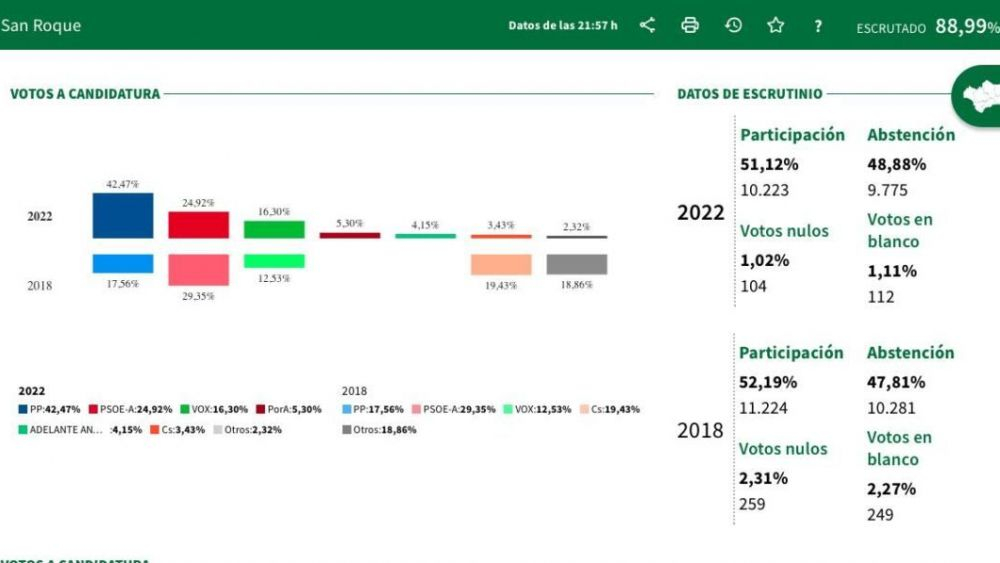
Task: Open help question mark icon
Action: [818, 26]
